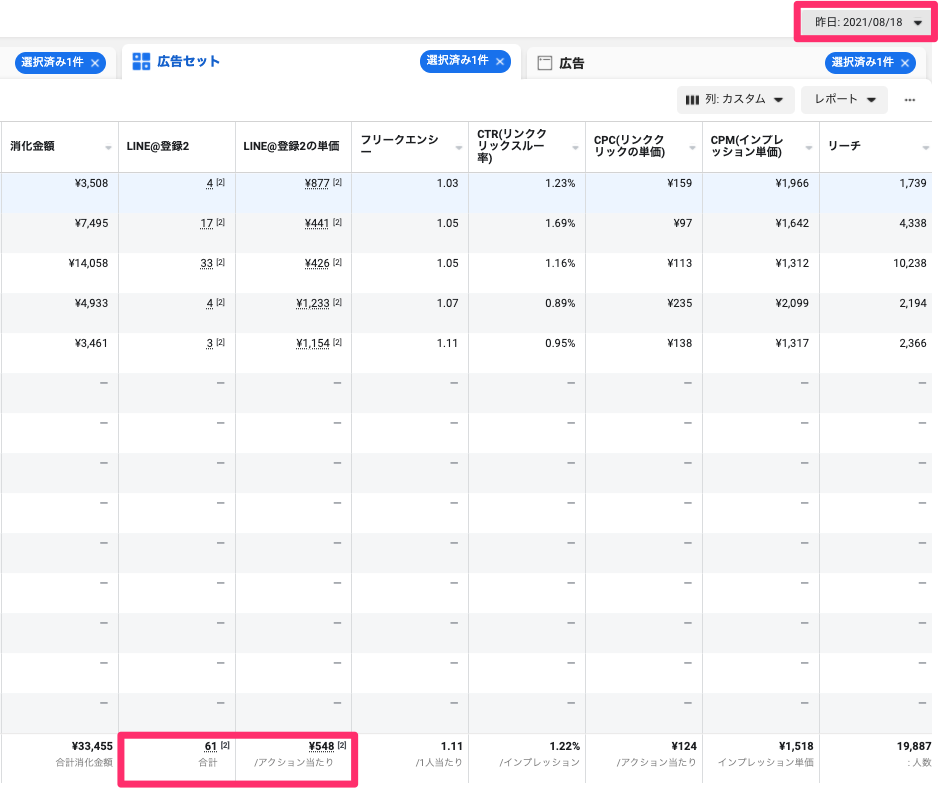Click the sort arrow on 消化金額 column
This screenshot has width=938, height=788.
(108, 147)
